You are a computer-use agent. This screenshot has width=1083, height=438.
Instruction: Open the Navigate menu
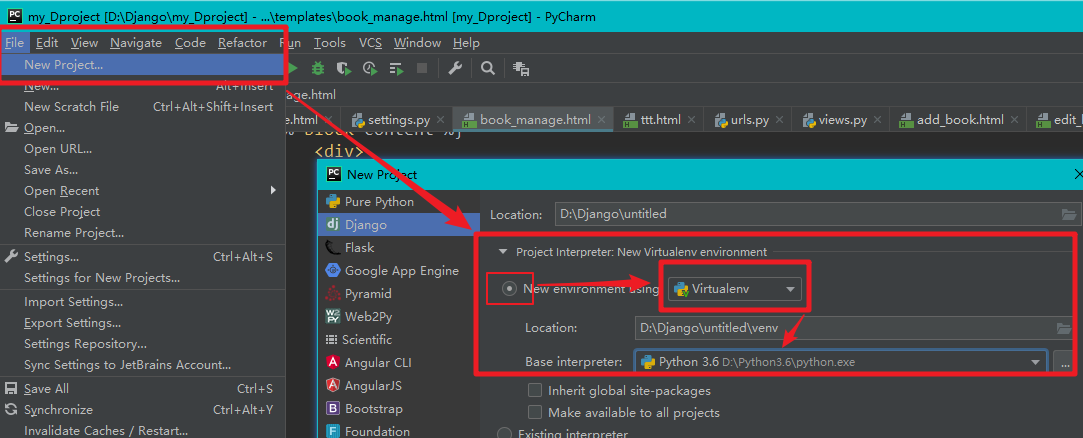[x=136, y=43]
